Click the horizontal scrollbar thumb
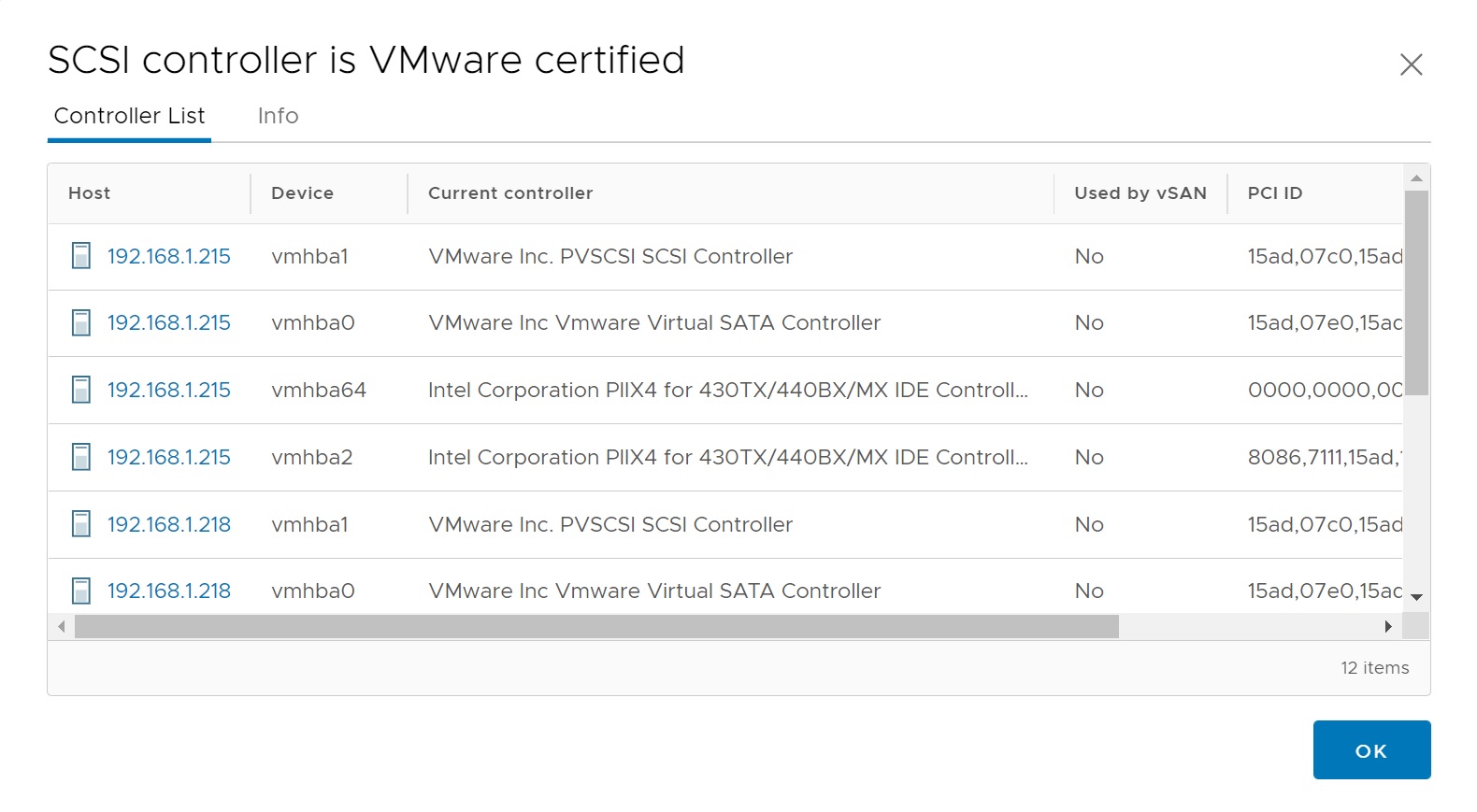1477x812 pixels. point(596,627)
